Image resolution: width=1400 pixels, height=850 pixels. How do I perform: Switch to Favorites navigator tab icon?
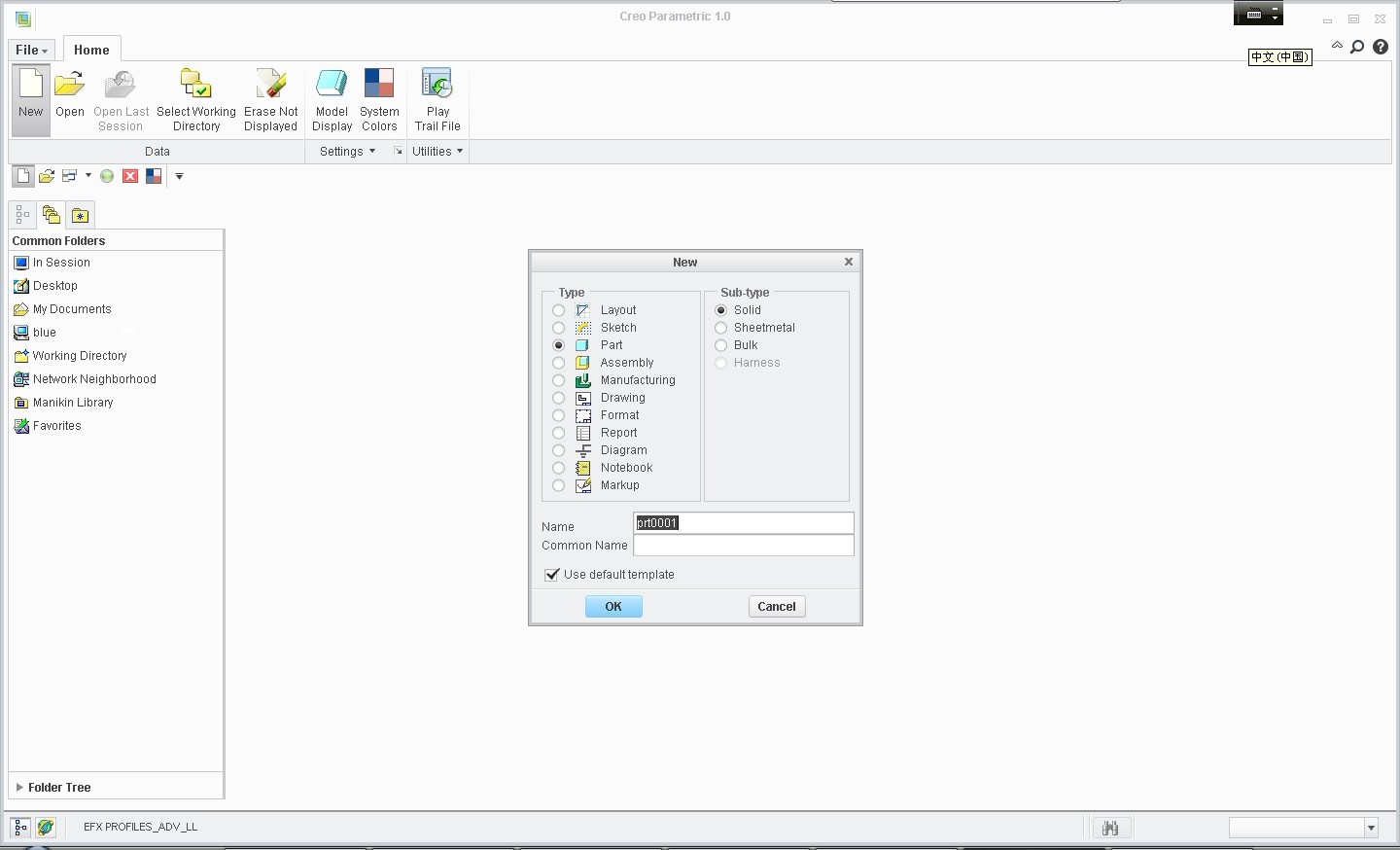click(x=81, y=215)
